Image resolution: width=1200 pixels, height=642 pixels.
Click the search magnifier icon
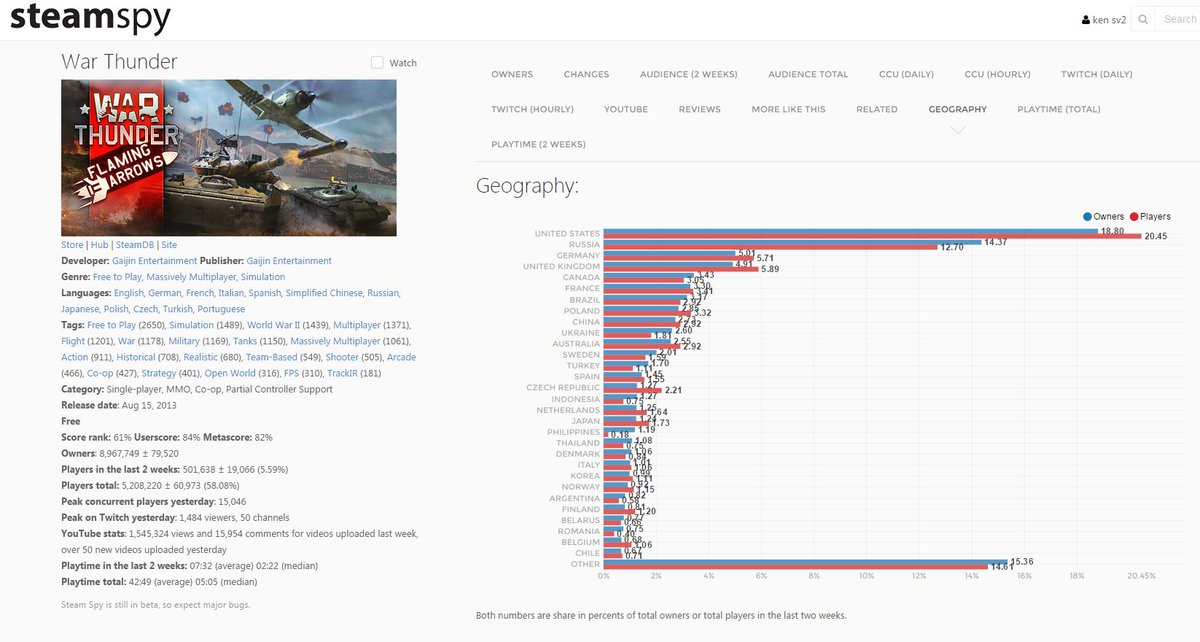coord(1144,19)
